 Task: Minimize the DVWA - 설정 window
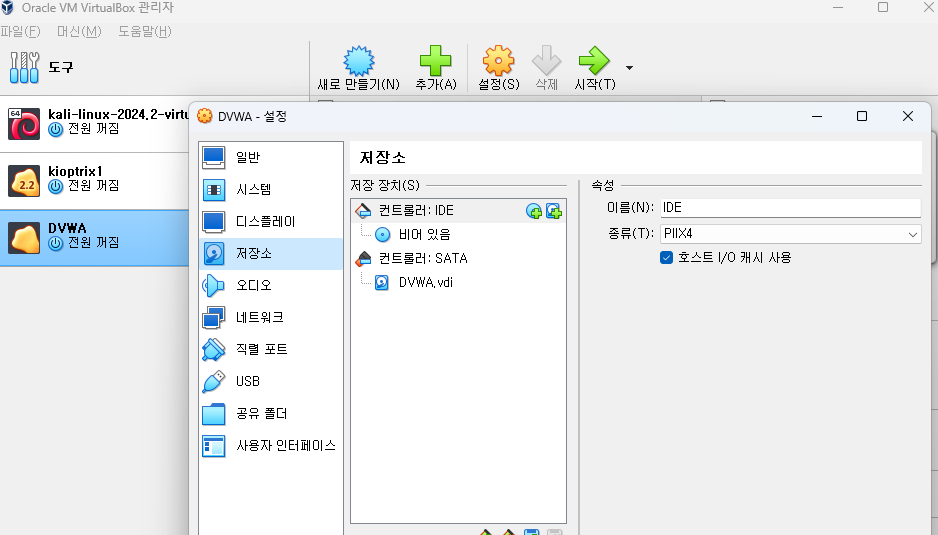coord(817,116)
